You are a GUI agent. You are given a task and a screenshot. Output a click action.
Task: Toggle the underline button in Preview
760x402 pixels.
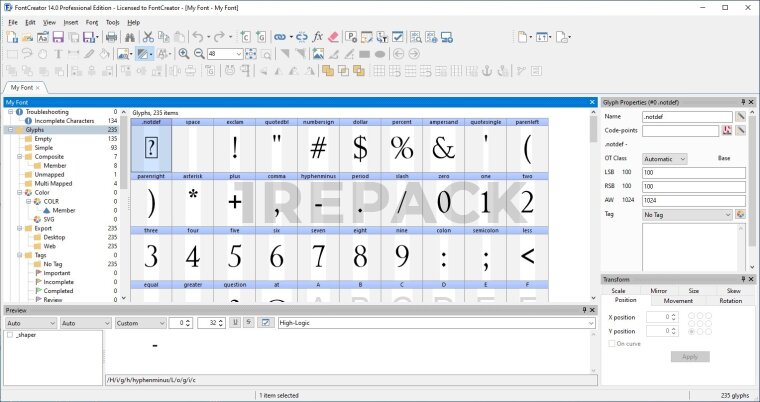[x=235, y=323]
